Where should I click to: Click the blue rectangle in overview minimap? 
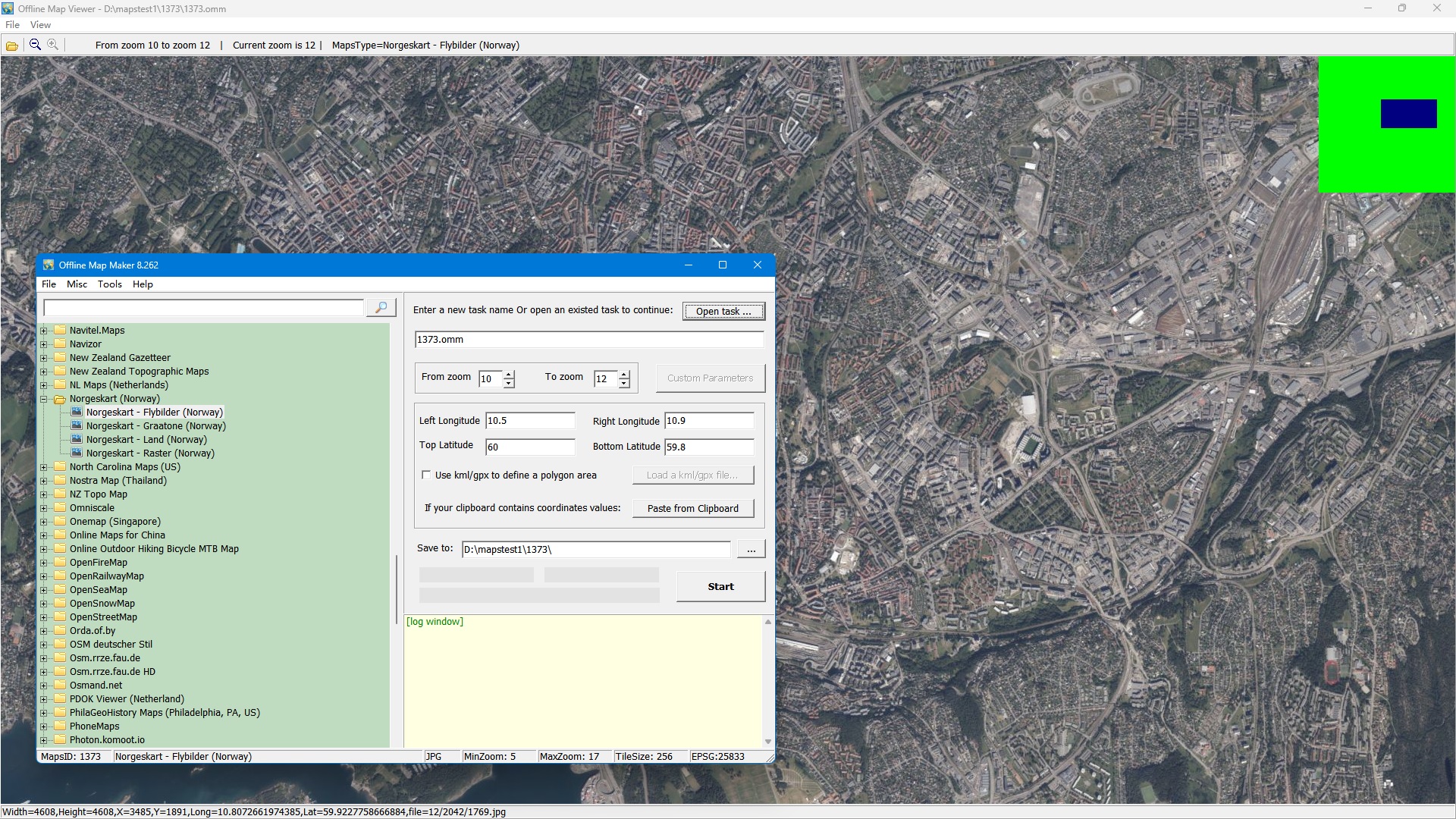[x=1408, y=114]
